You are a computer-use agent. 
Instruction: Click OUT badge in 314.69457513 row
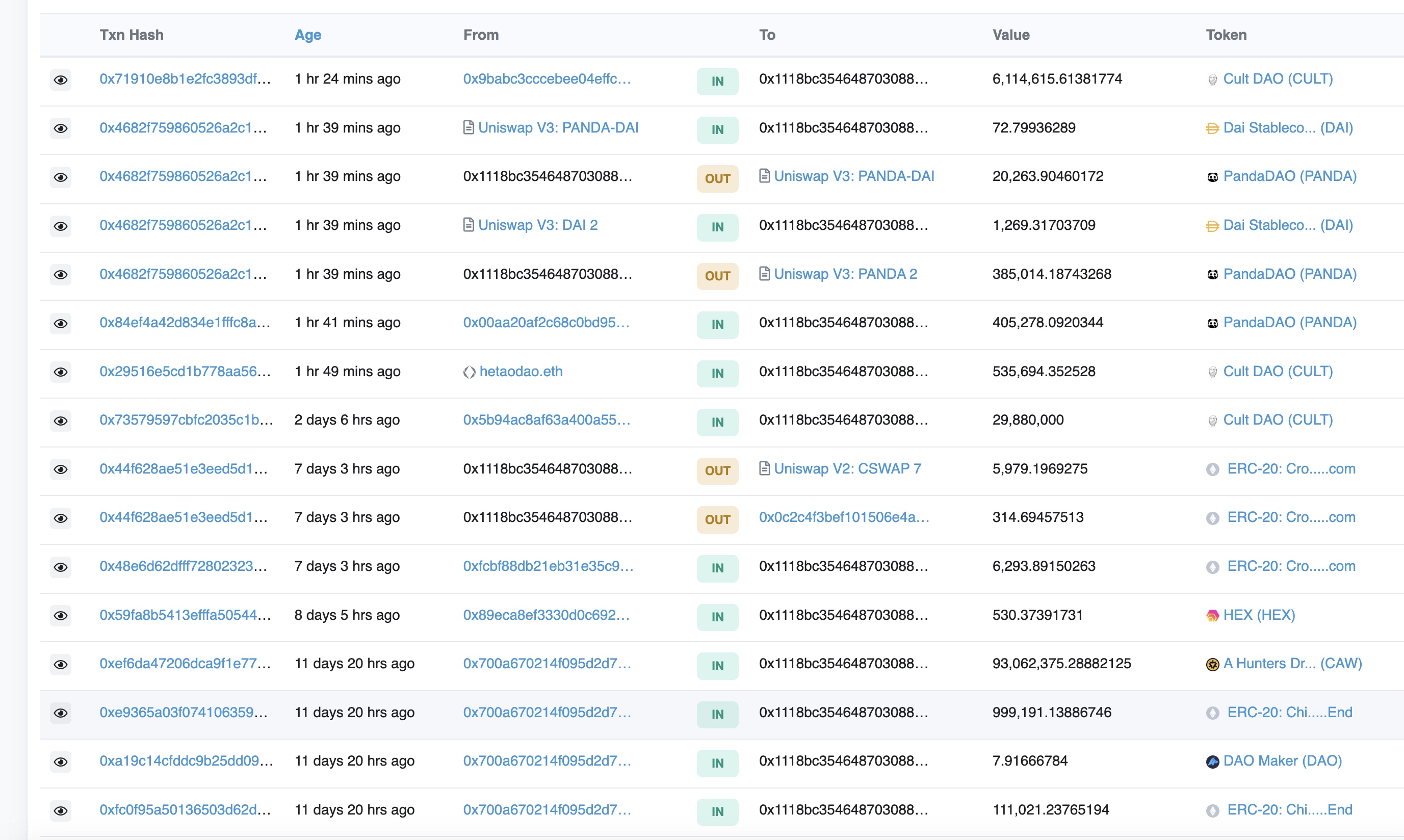[717, 519]
